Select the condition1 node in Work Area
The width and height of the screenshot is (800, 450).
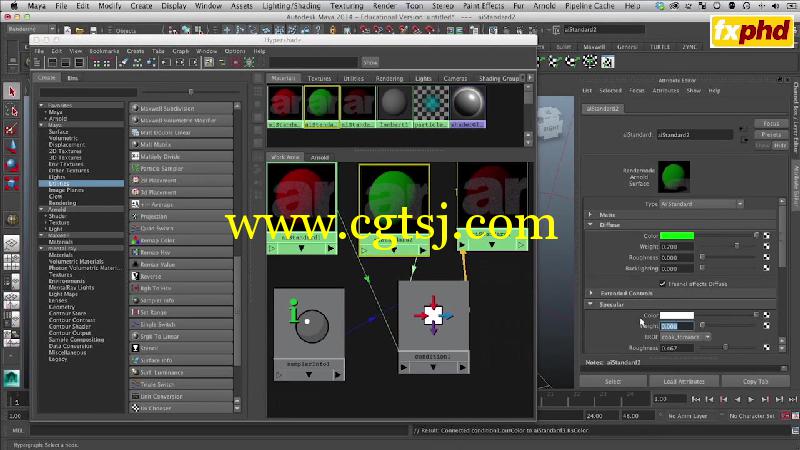click(433, 327)
